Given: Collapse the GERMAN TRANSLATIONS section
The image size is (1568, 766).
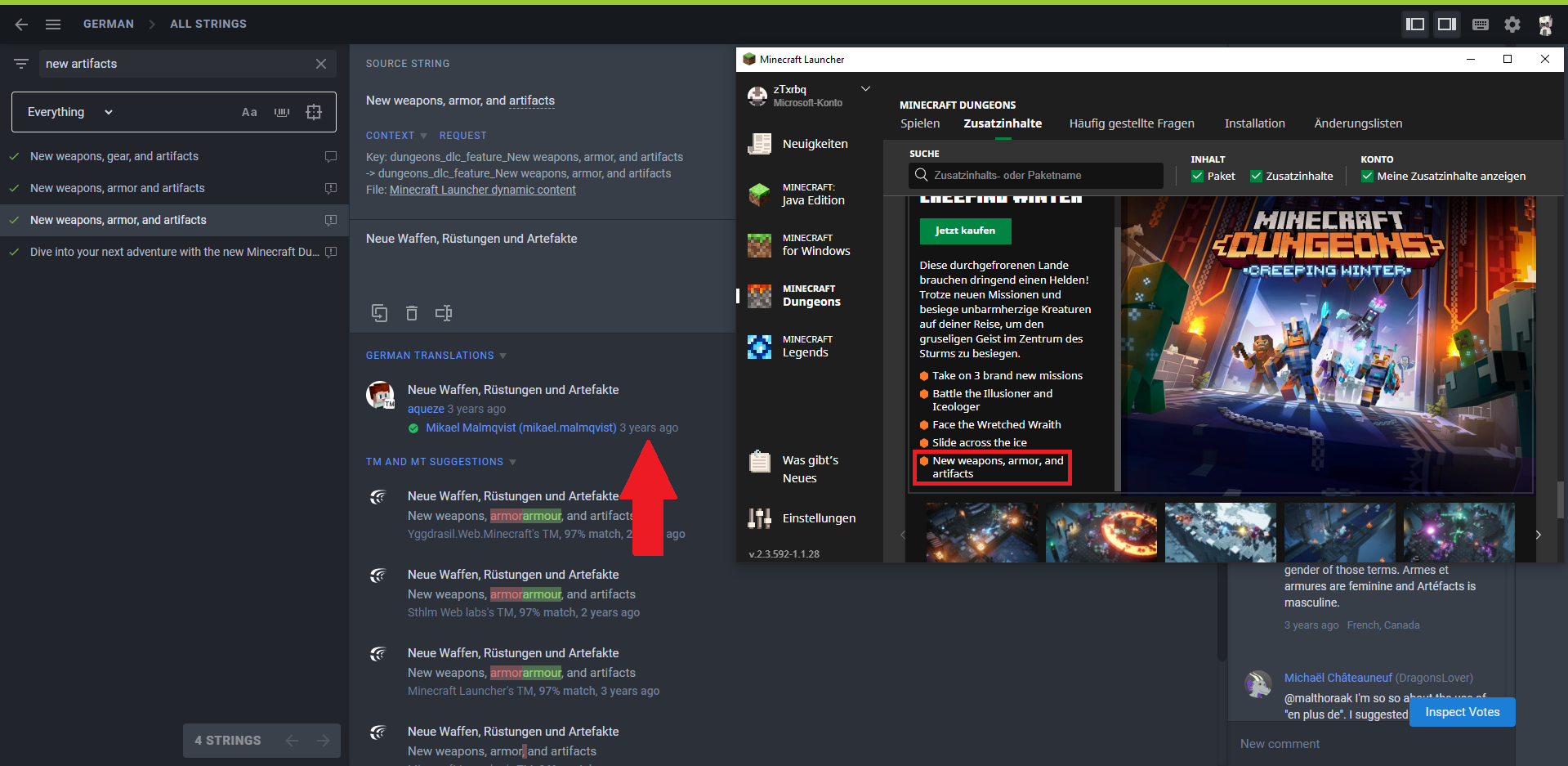Looking at the screenshot, I should pos(436,356).
